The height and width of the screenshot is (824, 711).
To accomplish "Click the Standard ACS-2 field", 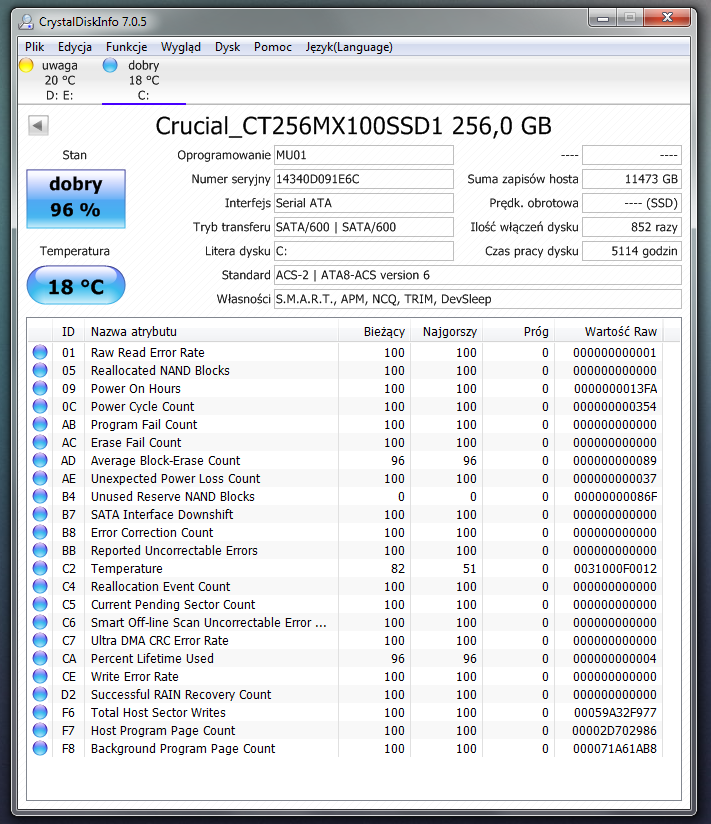I will coord(478,275).
